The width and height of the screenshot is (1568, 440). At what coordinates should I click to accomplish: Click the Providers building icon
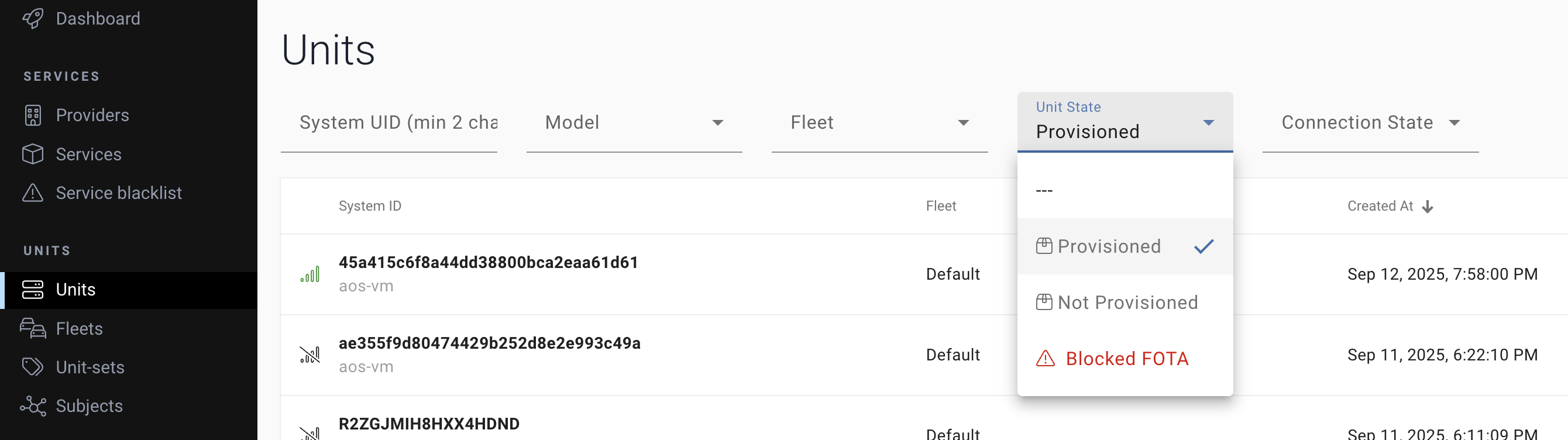[33, 115]
